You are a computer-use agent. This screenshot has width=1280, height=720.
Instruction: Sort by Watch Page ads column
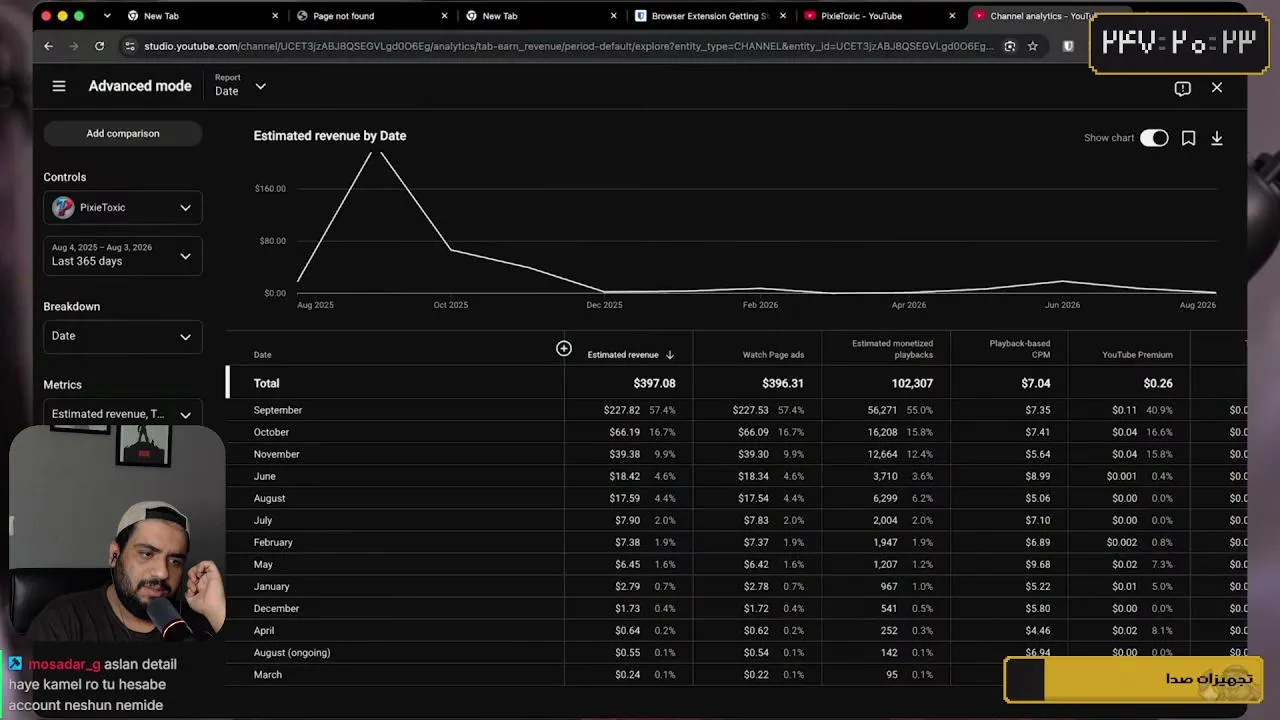click(773, 355)
